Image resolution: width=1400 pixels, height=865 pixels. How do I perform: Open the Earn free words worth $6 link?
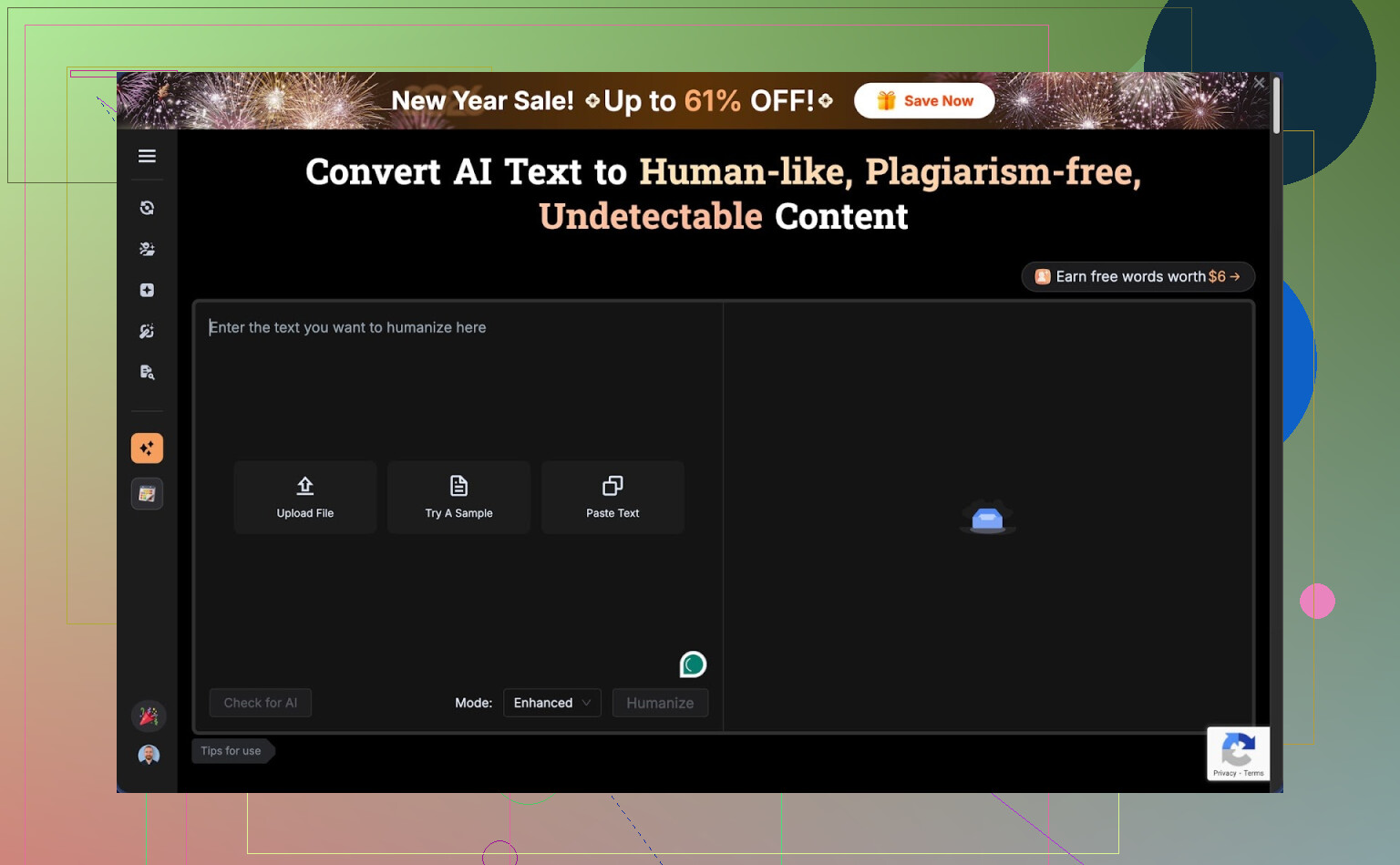pos(1137,276)
